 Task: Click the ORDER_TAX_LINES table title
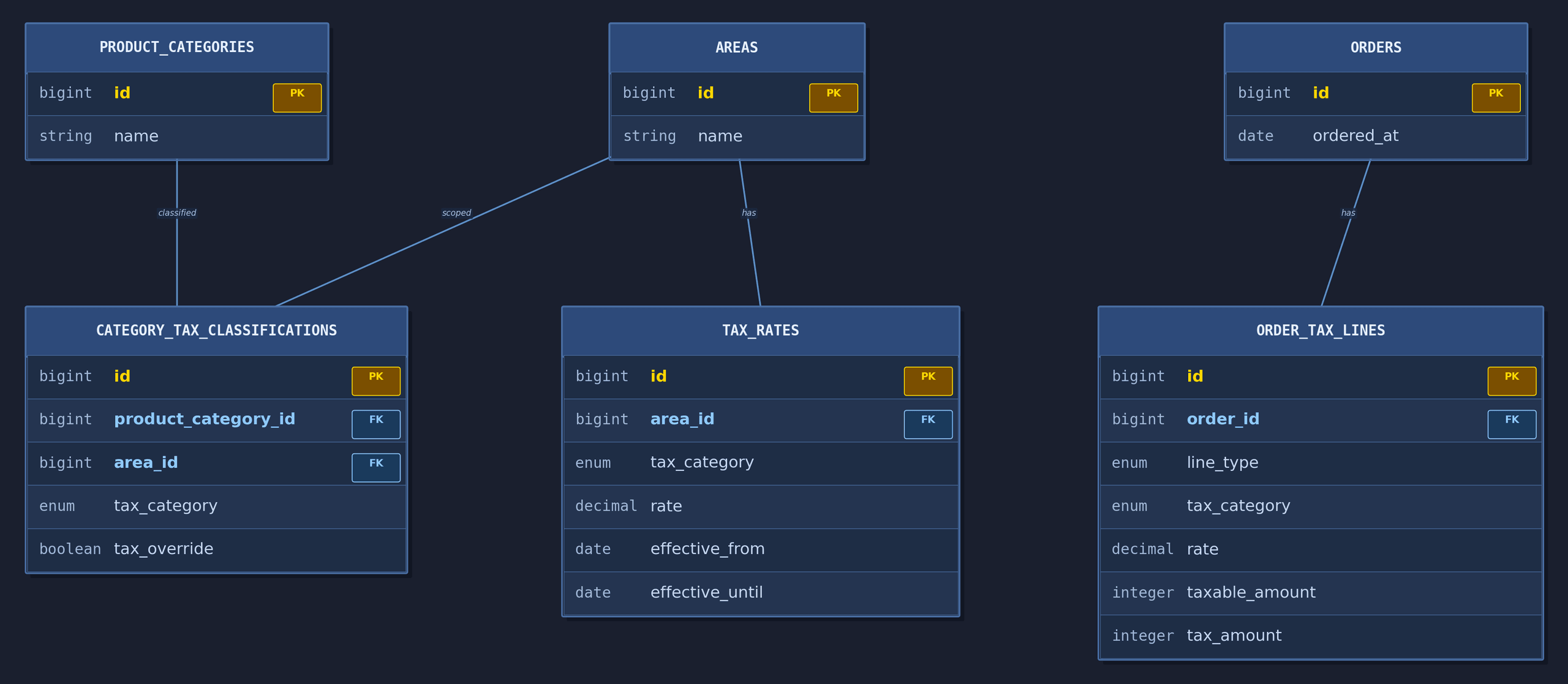click(x=1321, y=331)
